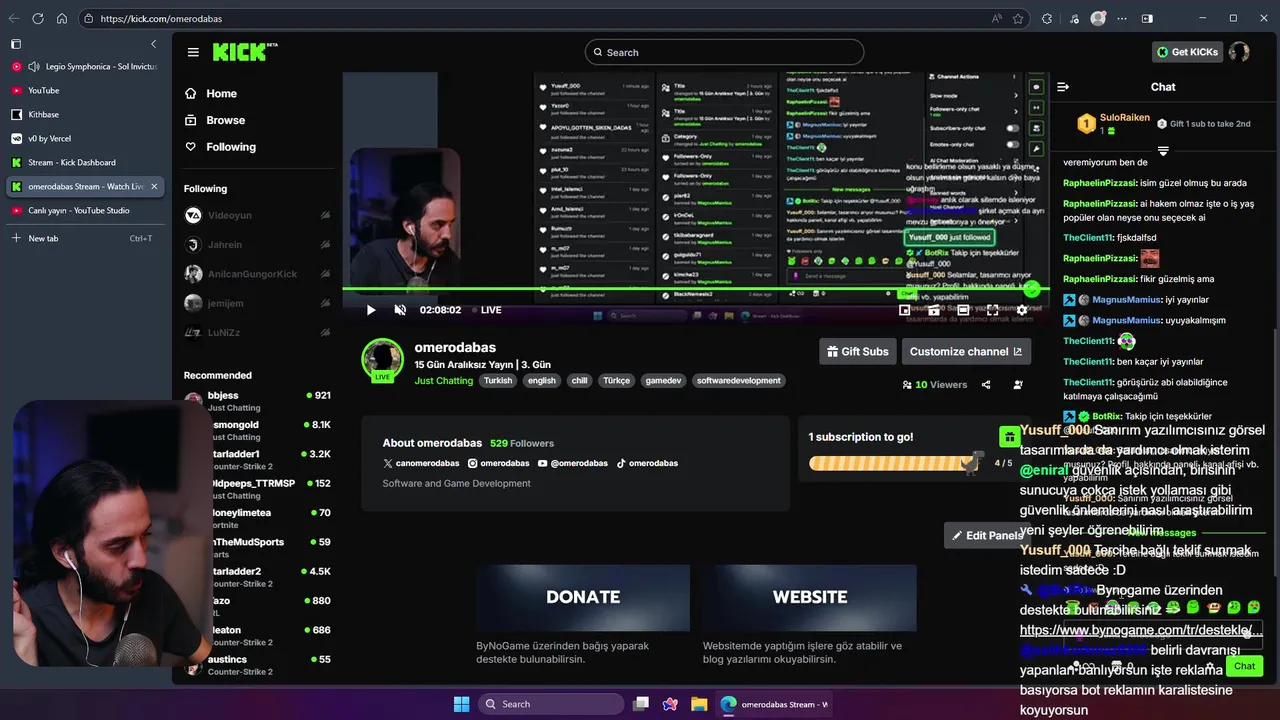
Task: Click the english tag
Action: (x=542, y=380)
